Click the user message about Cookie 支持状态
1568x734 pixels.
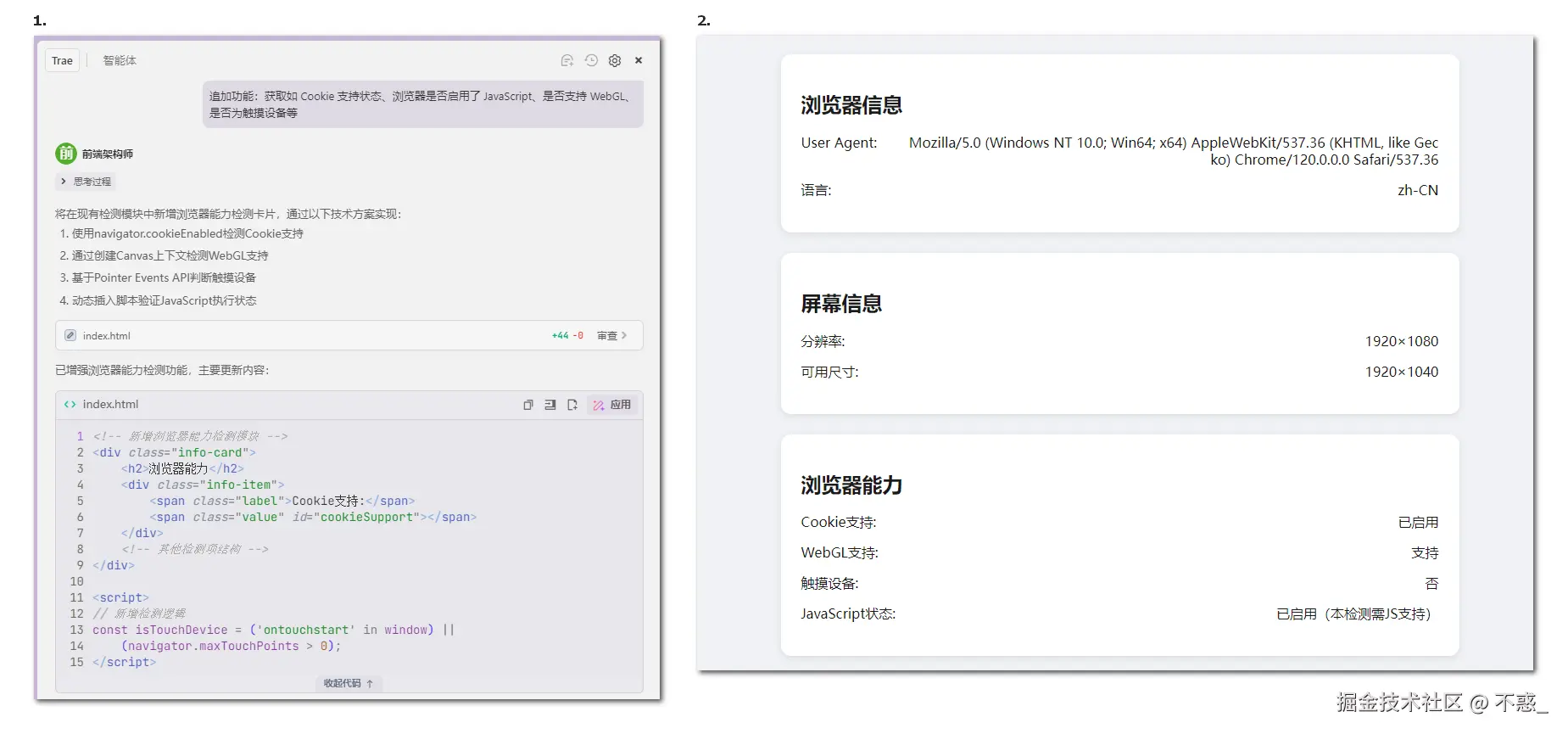422,104
